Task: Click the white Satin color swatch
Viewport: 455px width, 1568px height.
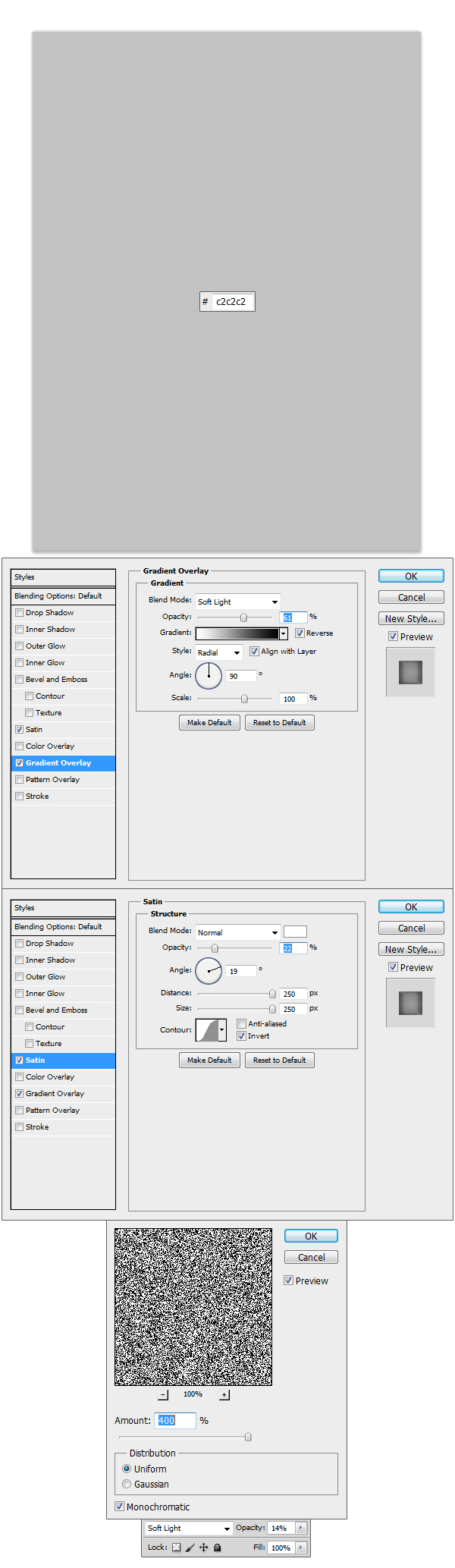Action: coord(295,932)
